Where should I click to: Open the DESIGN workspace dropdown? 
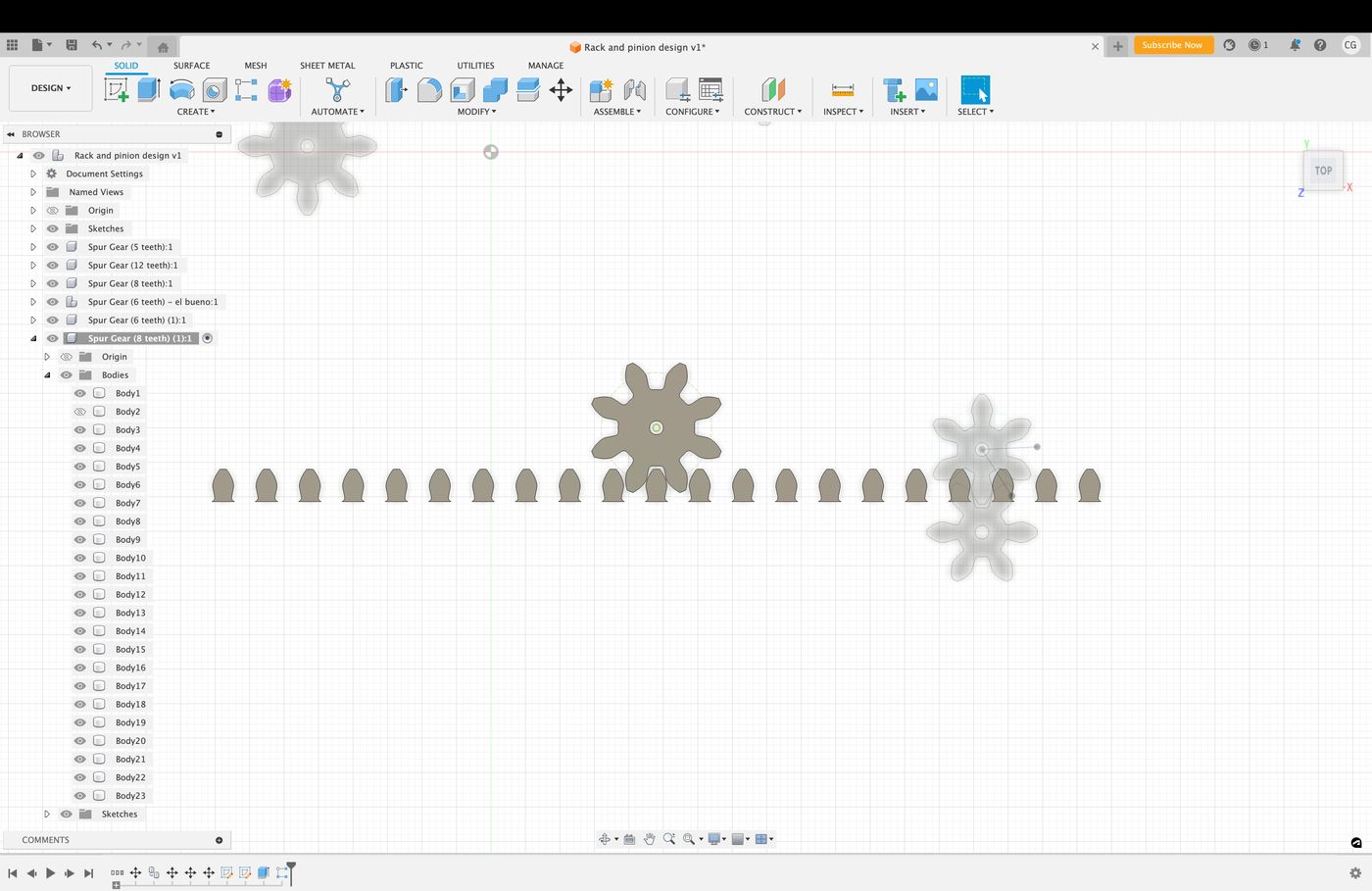tap(51, 88)
